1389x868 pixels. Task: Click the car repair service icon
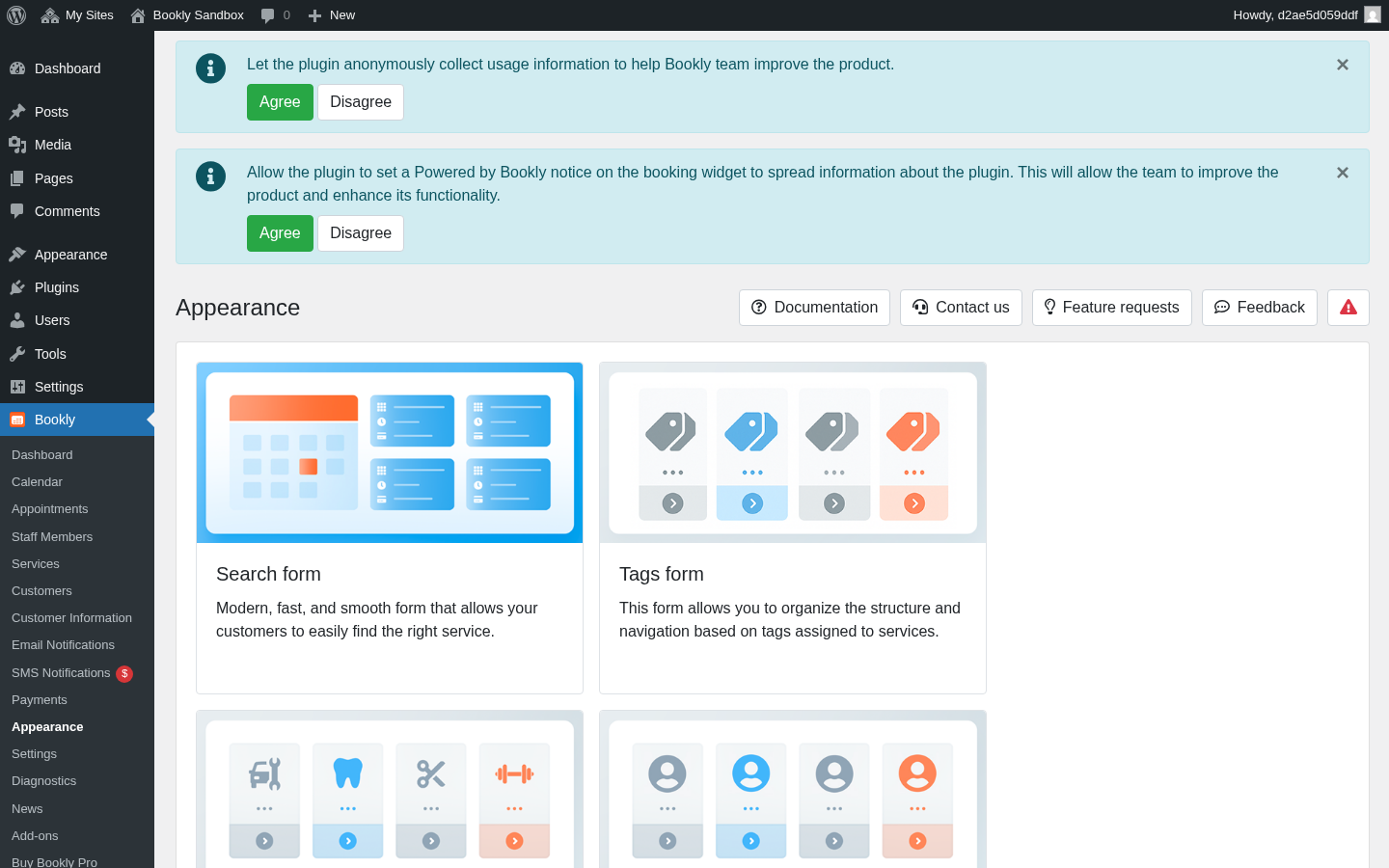point(264,773)
